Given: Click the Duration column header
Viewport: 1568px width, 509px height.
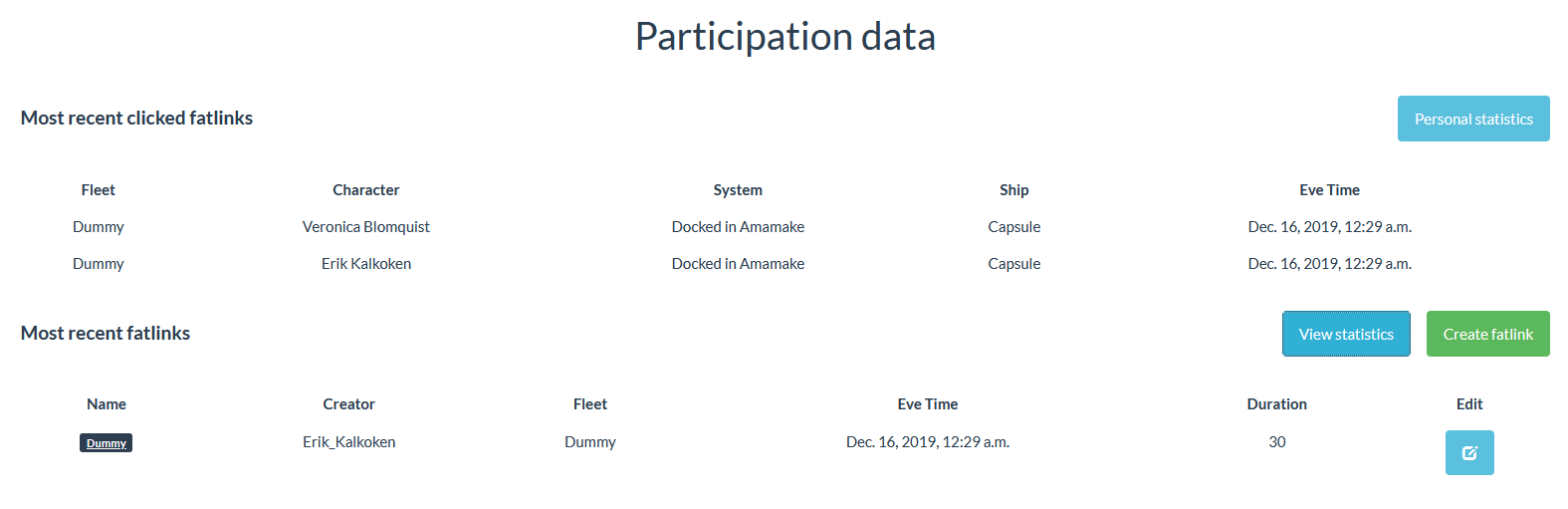Looking at the screenshot, I should pyautogui.click(x=1276, y=404).
